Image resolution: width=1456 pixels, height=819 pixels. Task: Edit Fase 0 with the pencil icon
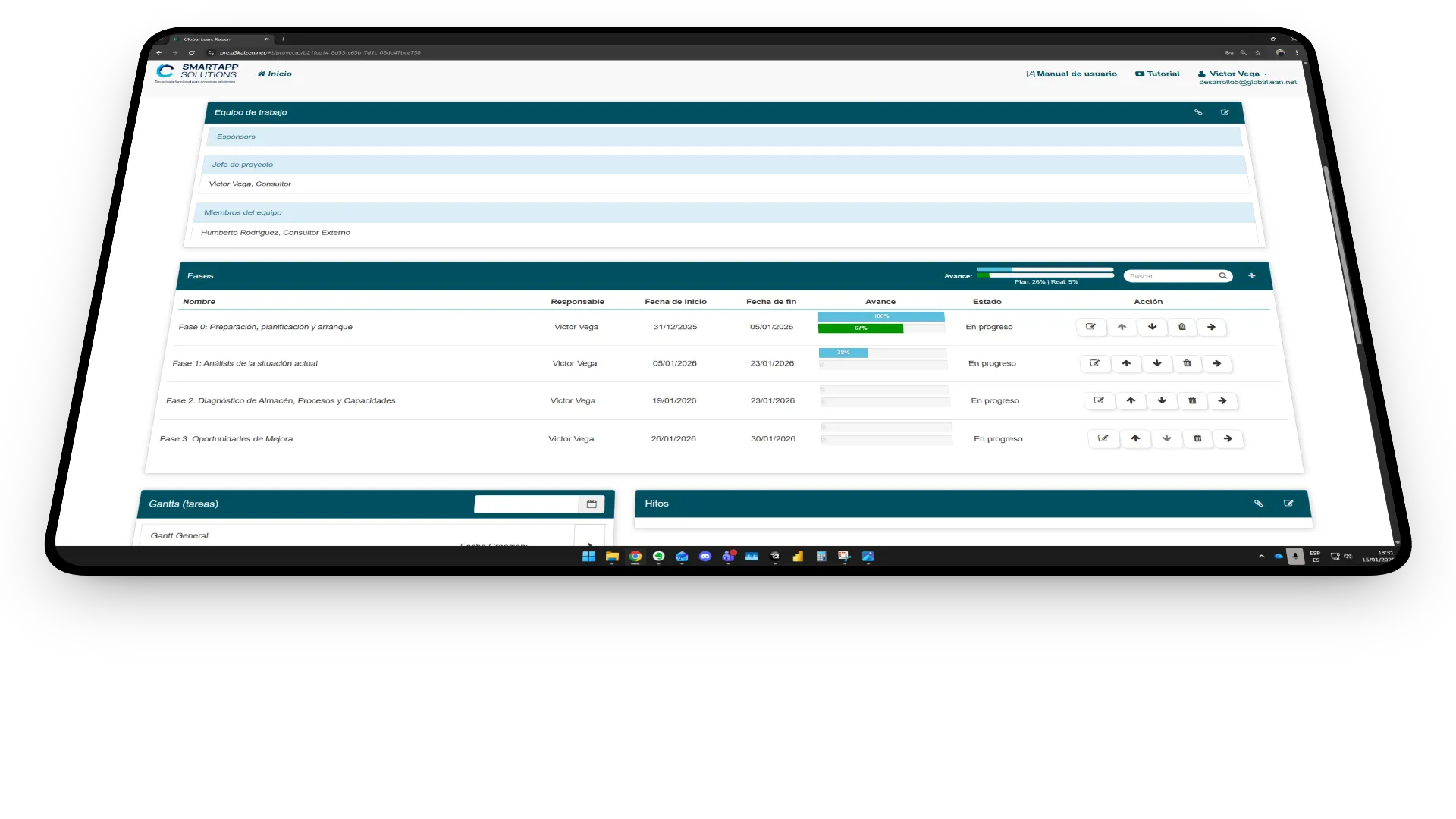point(1090,327)
